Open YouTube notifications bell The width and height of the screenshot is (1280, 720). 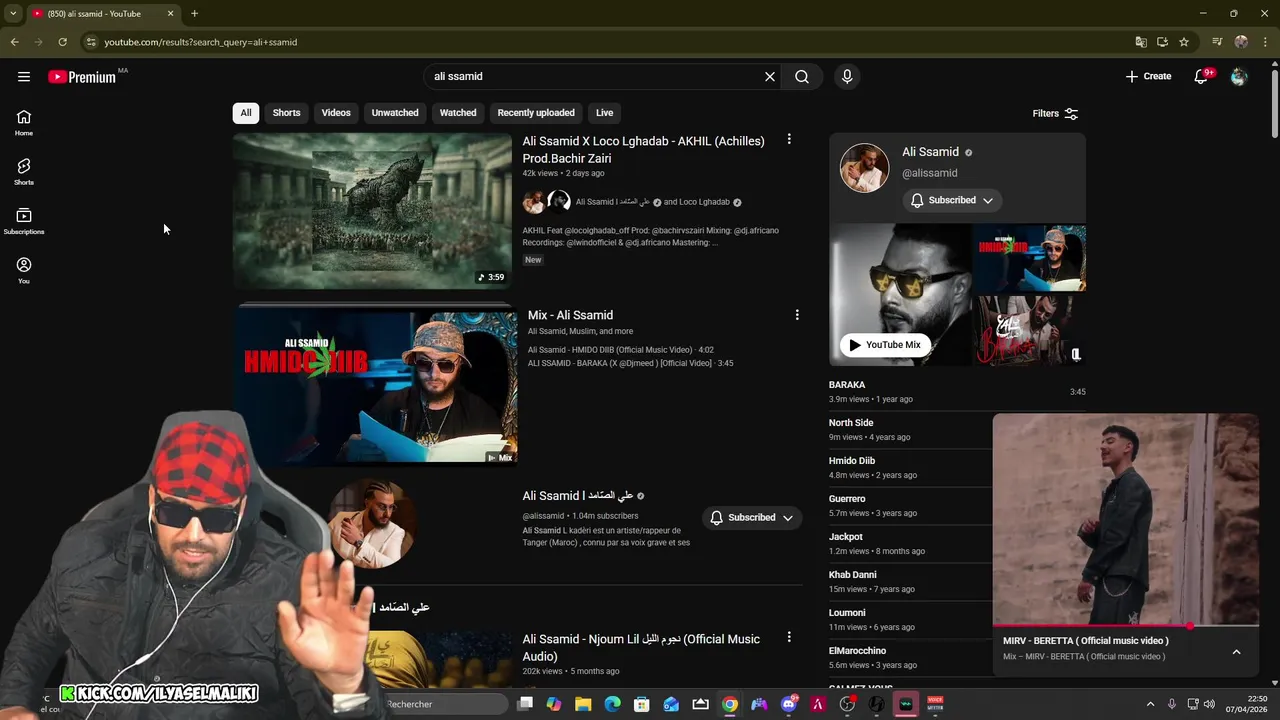pos(1202,77)
